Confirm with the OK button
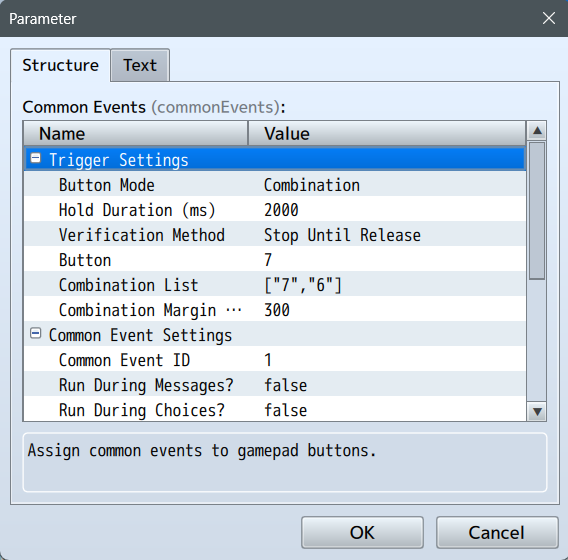 pyautogui.click(x=362, y=532)
